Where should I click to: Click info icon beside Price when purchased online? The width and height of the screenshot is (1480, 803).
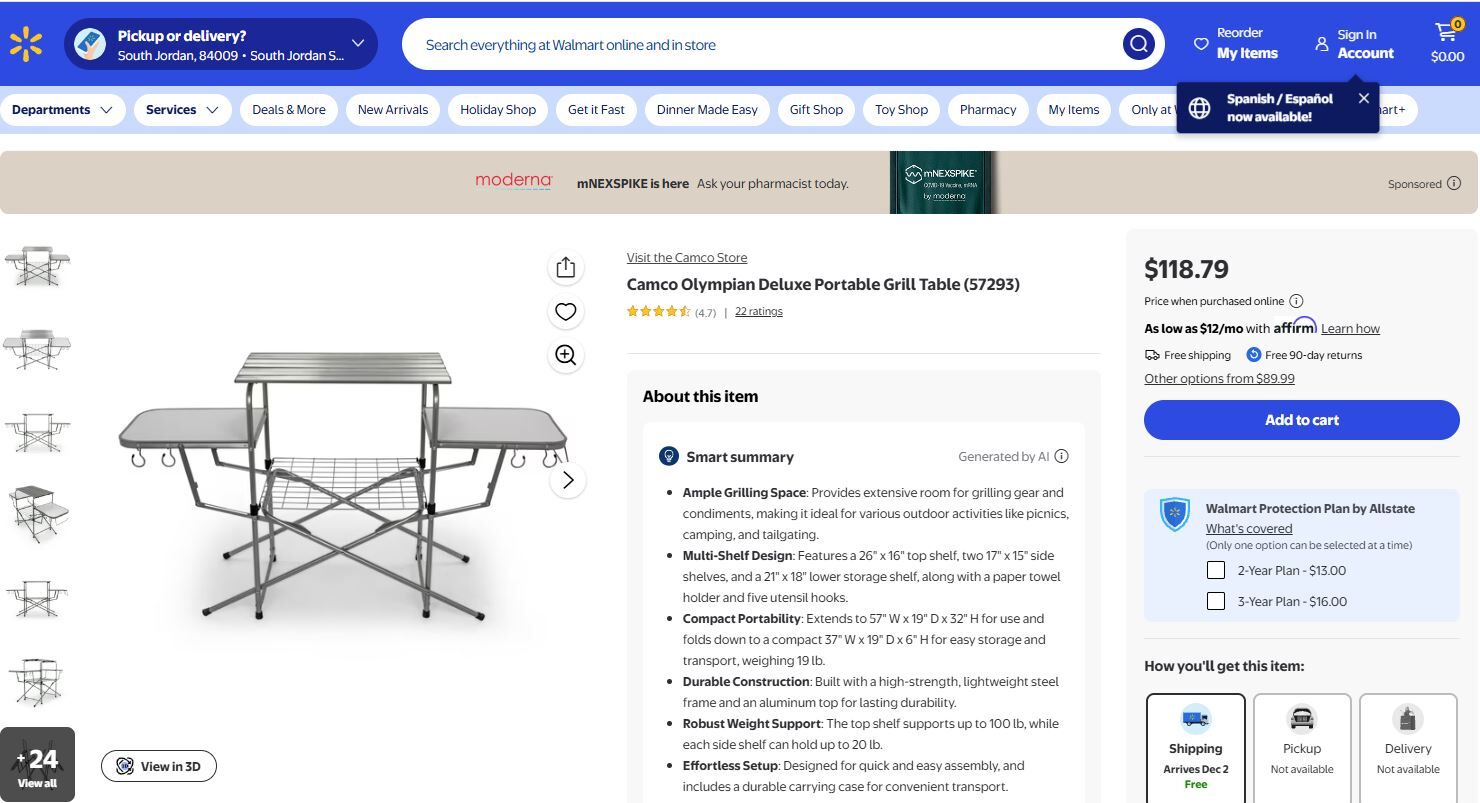(x=1296, y=301)
